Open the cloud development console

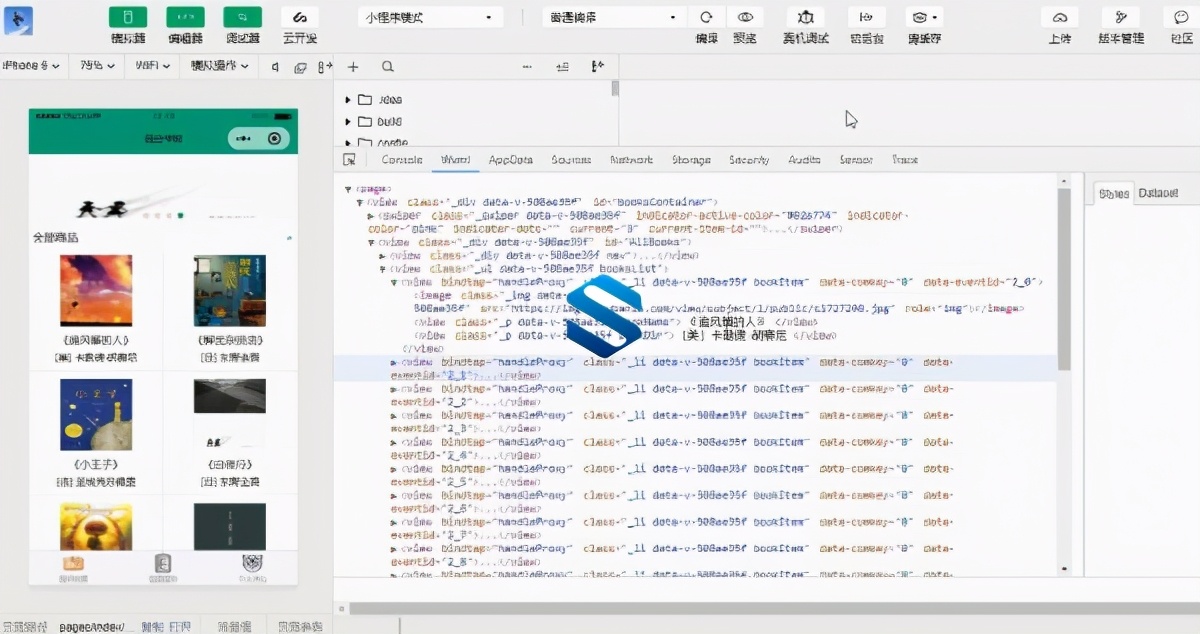coord(299,17)
